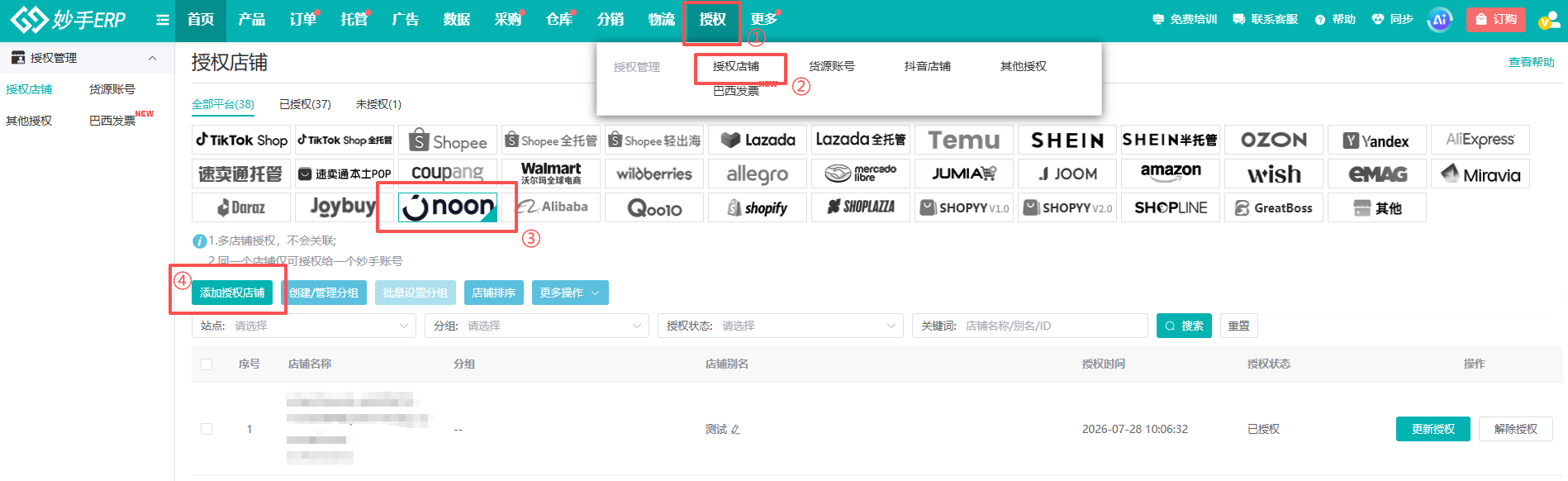
Task: Switch to the 未授权(1) tab
Action: click(x=378, y=104)
